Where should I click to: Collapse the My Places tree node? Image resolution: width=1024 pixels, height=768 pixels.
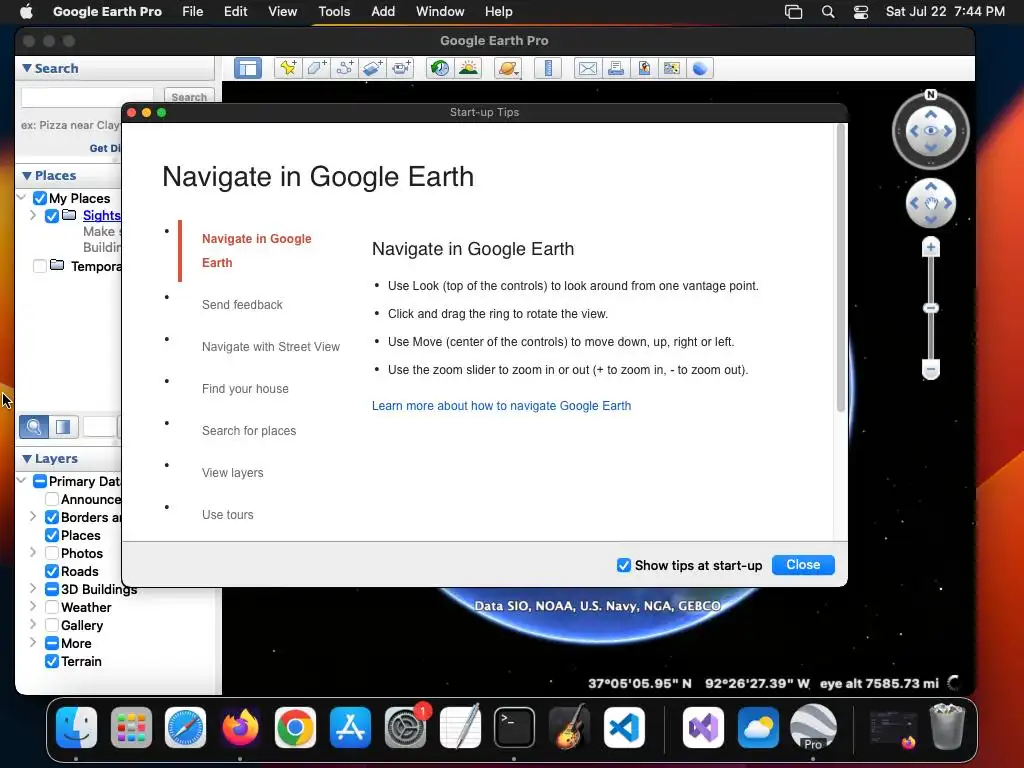tap(22, 197)
